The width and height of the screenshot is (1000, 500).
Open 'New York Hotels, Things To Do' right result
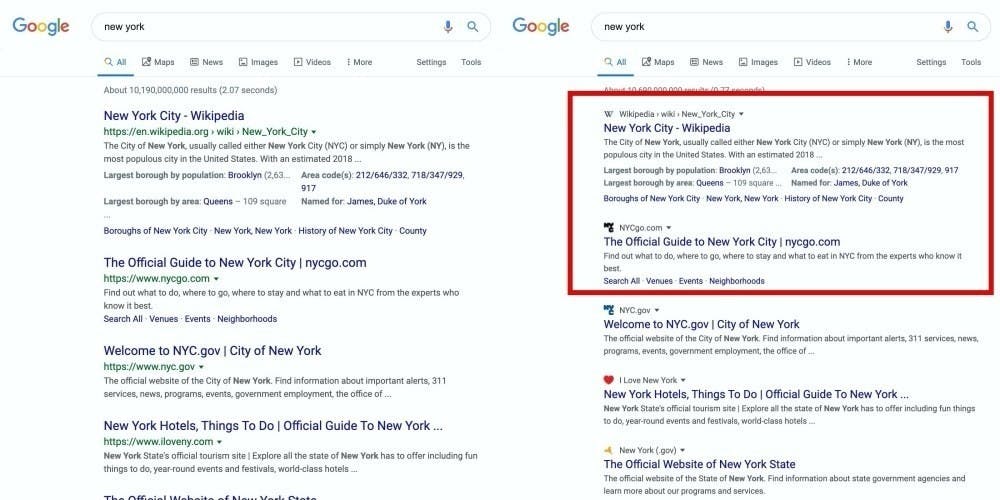pos(756,394)
